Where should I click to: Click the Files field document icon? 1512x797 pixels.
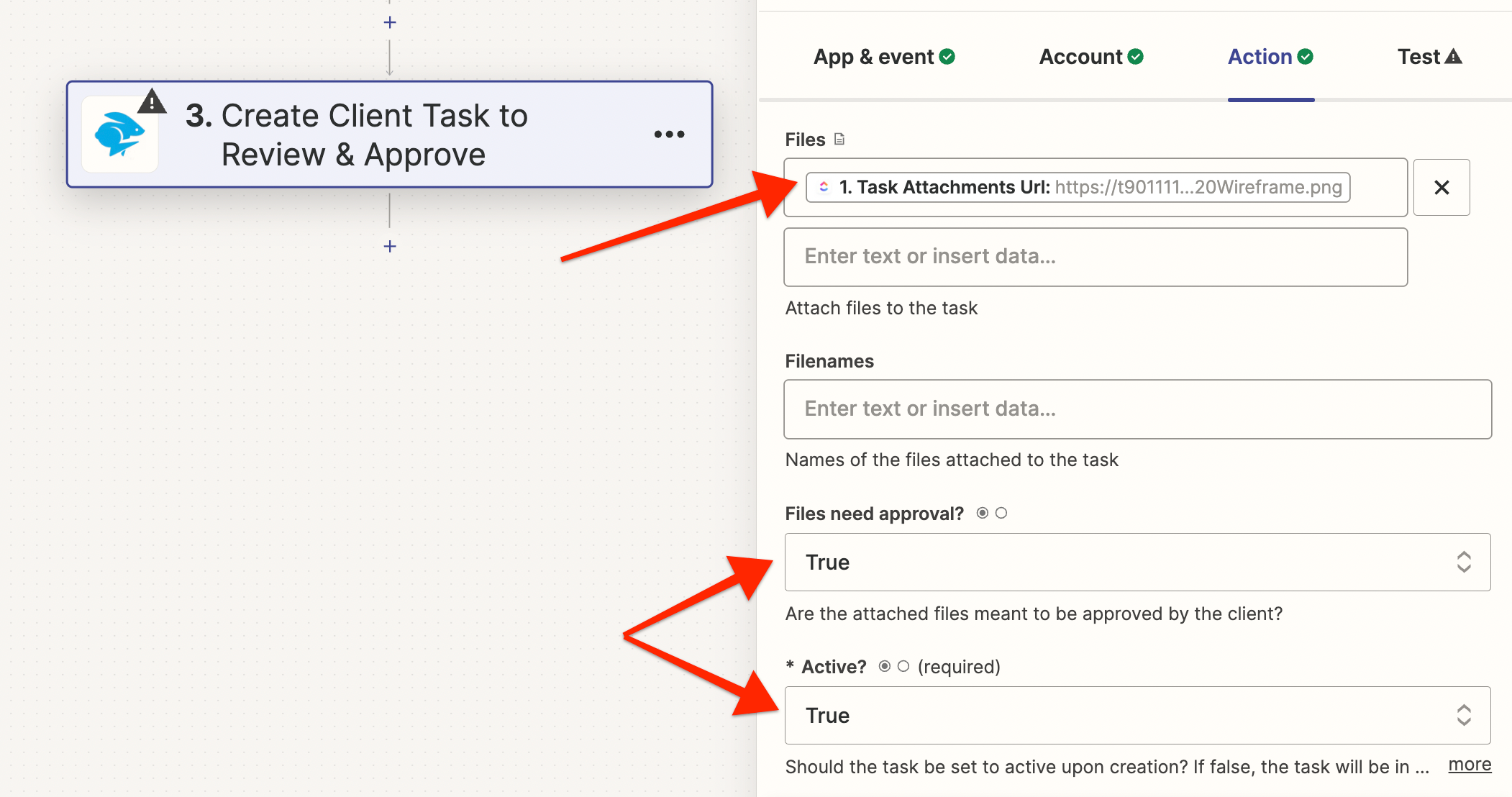click(839, 140)
